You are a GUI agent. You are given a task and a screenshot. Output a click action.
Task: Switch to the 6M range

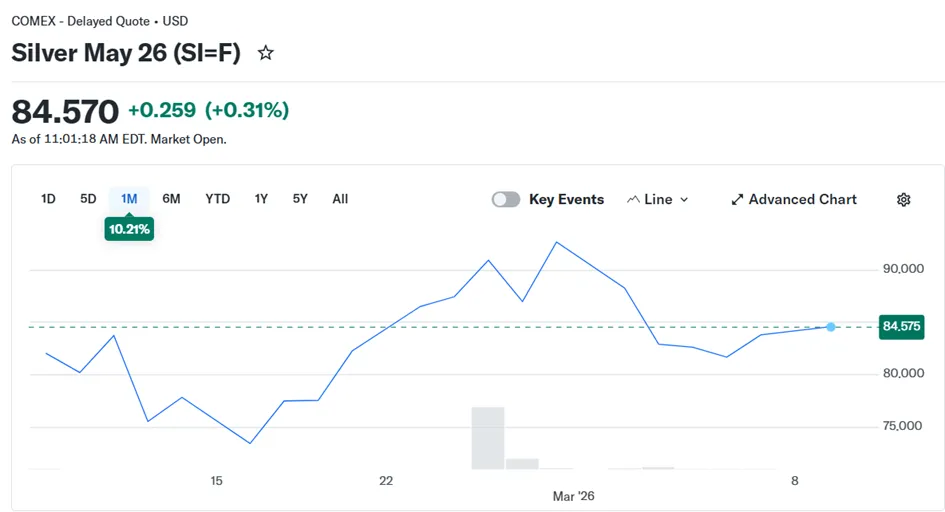[171, 199]
